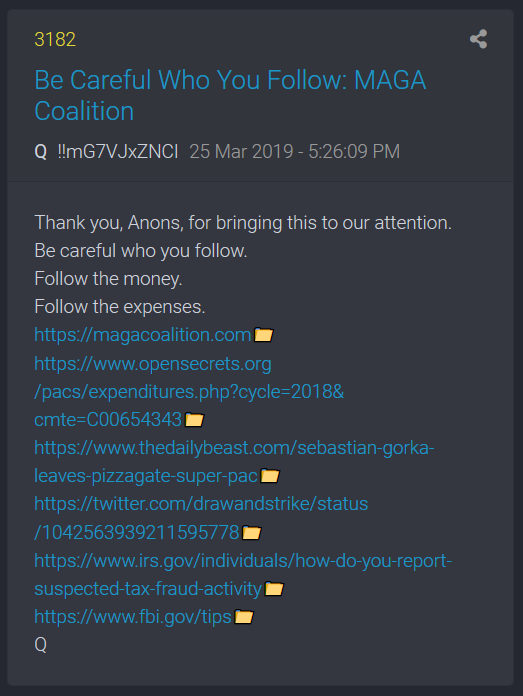
Task: Open folder icon after leaves-pizzagate-super-pac
Action: coord(269,476)
